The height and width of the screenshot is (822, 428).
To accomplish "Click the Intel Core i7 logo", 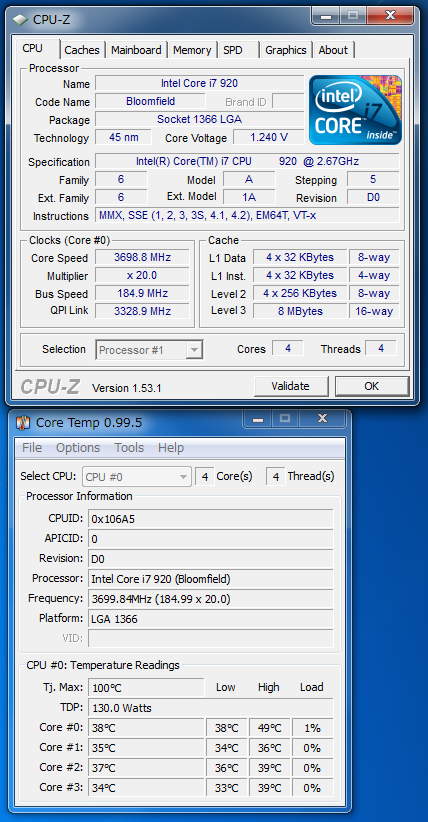I will (356, 110).
